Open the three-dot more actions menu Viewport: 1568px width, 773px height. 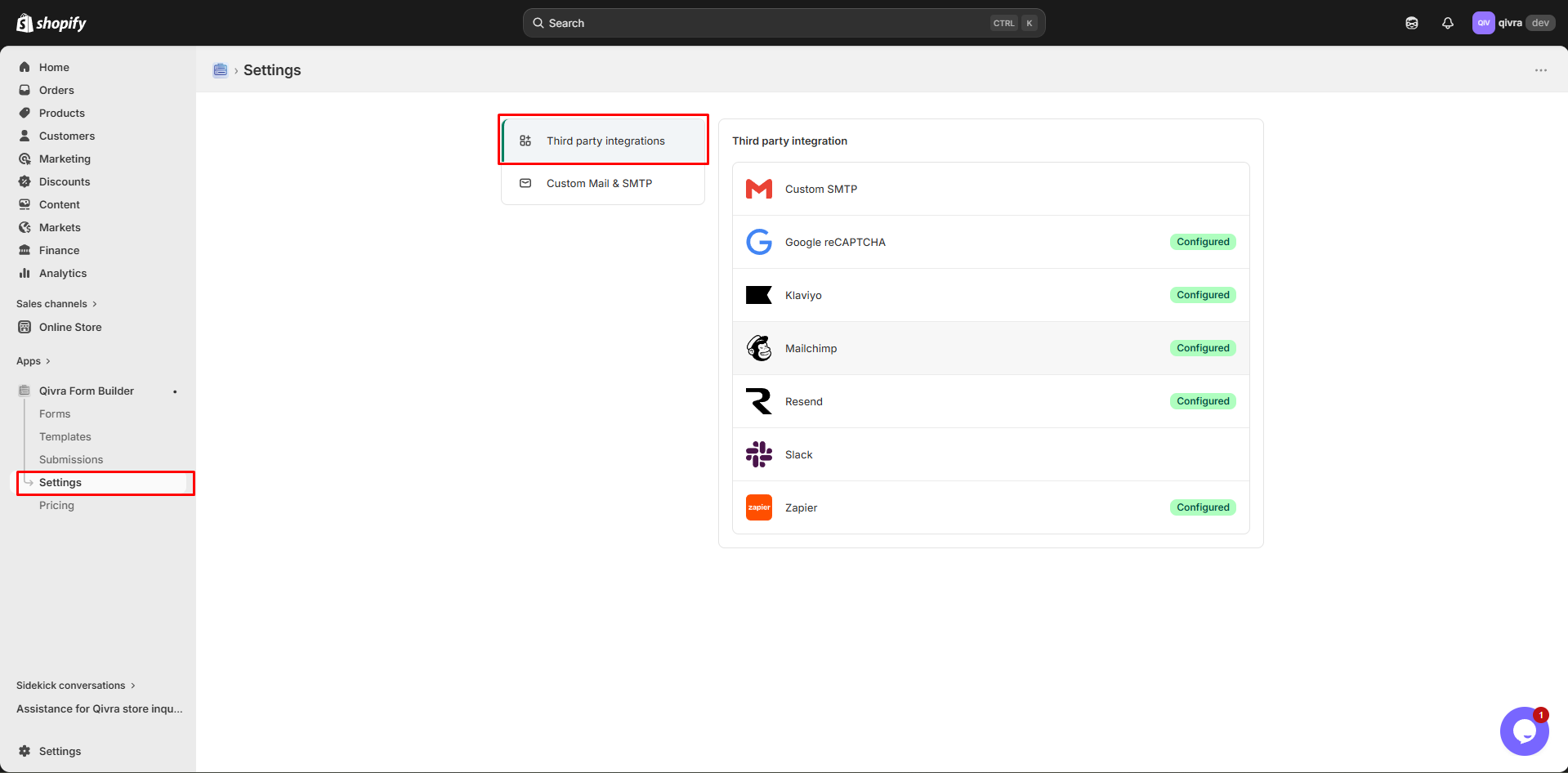pyautogui.click(x=1541, y=70)
